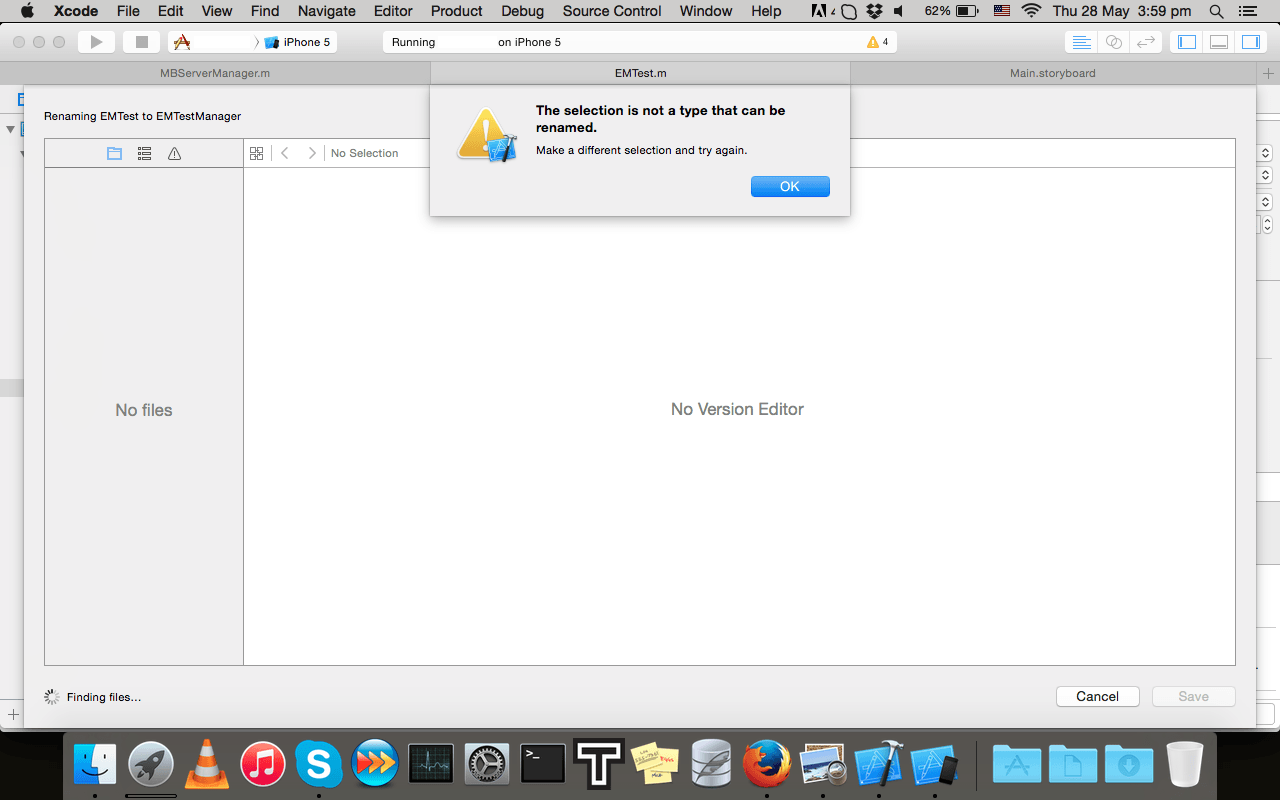
Task: Launch Firefox from the Dock
Action: click(767, 765)
